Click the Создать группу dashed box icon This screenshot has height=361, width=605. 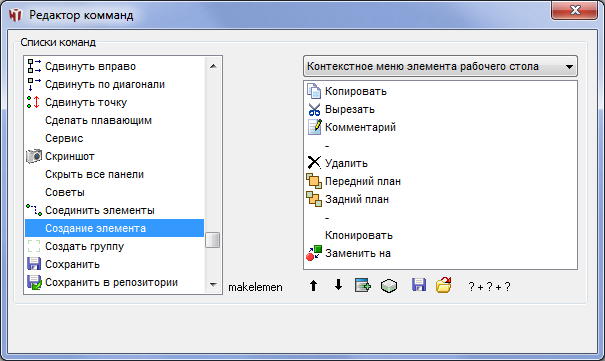coord(34,246)
